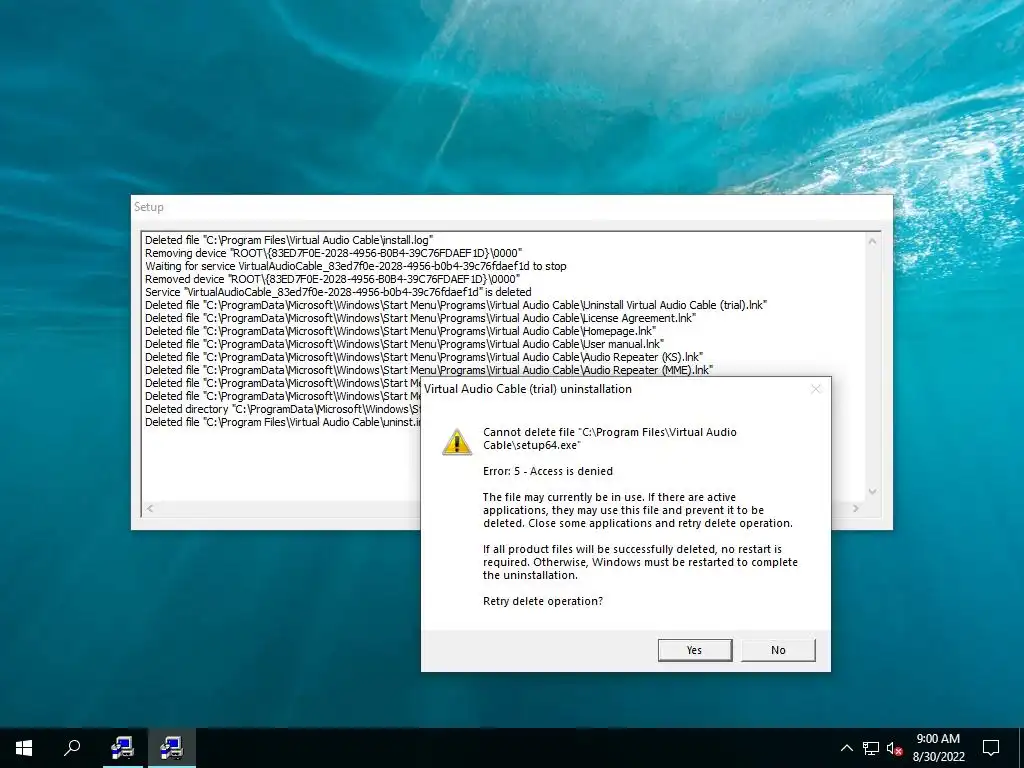Select the 'Removed device ROOT' log line
1024x768 pixels.
[x=332, y=279]
